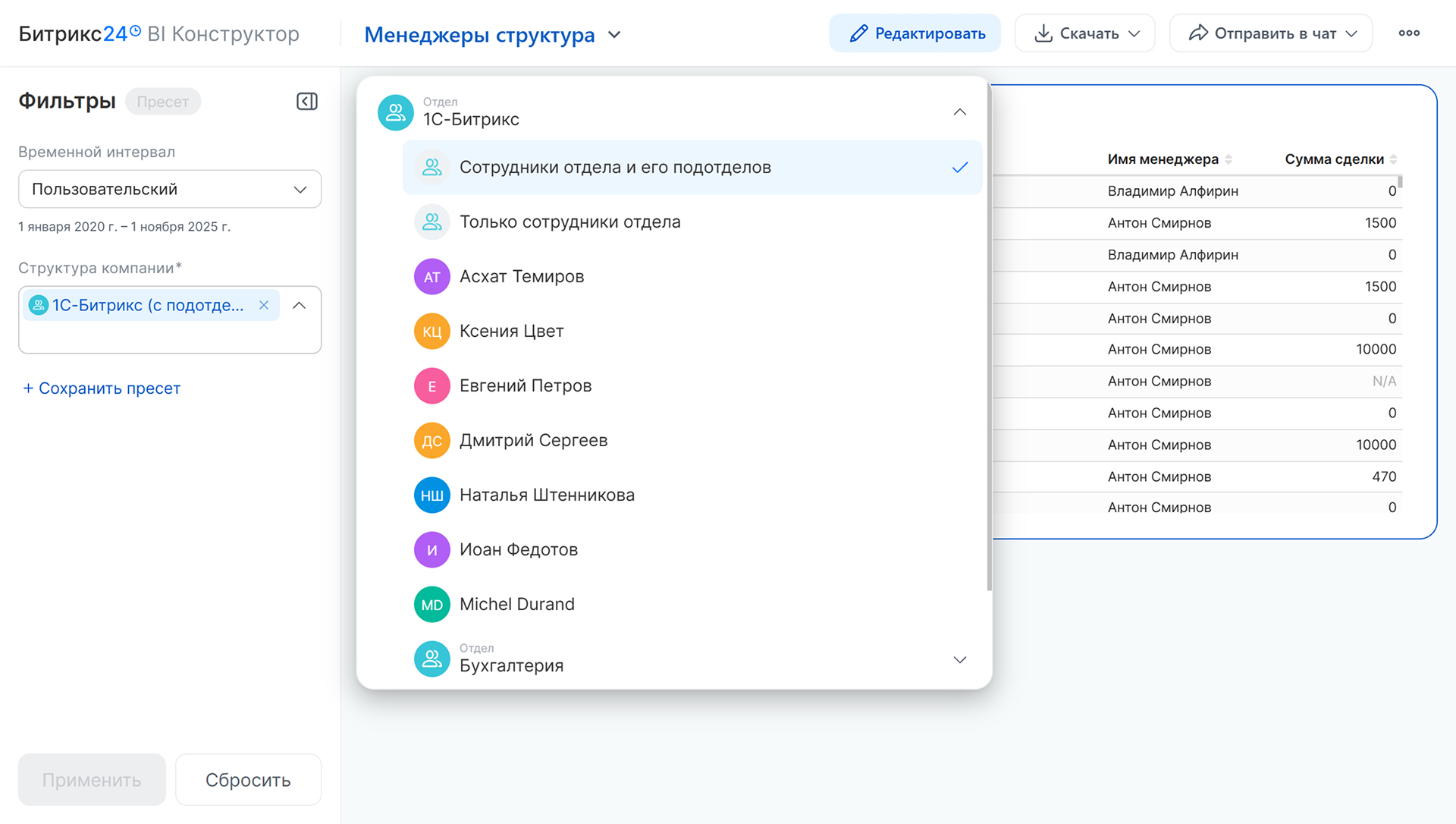Click the Ксения Цвет avatar icon

pyautogui.click(x=431, y=332)
